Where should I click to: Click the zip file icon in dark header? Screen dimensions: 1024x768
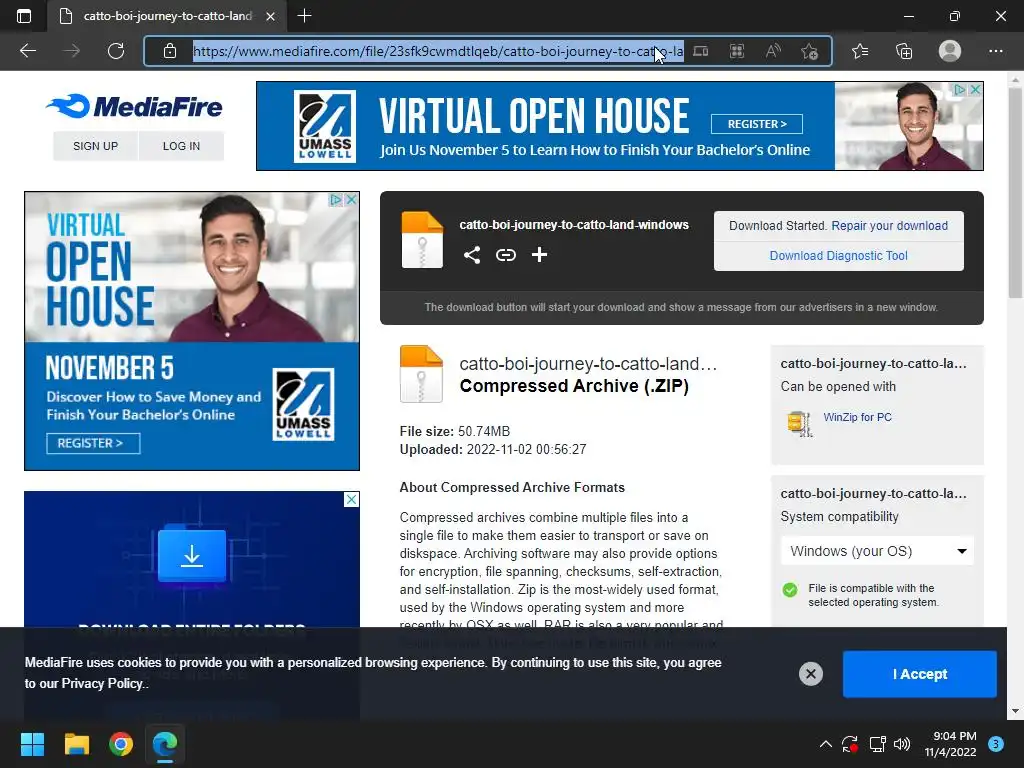pos(422,240)
